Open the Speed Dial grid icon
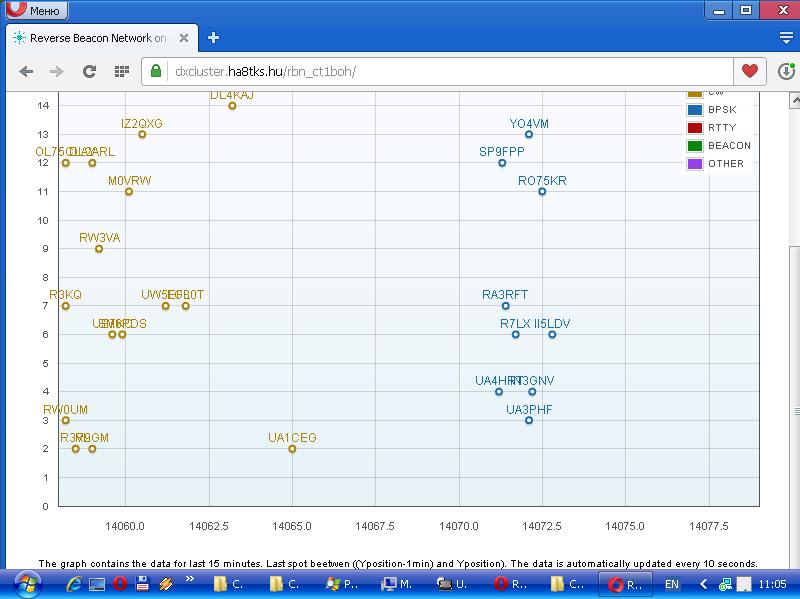This screenshot has width=800, height=599. 121,71
